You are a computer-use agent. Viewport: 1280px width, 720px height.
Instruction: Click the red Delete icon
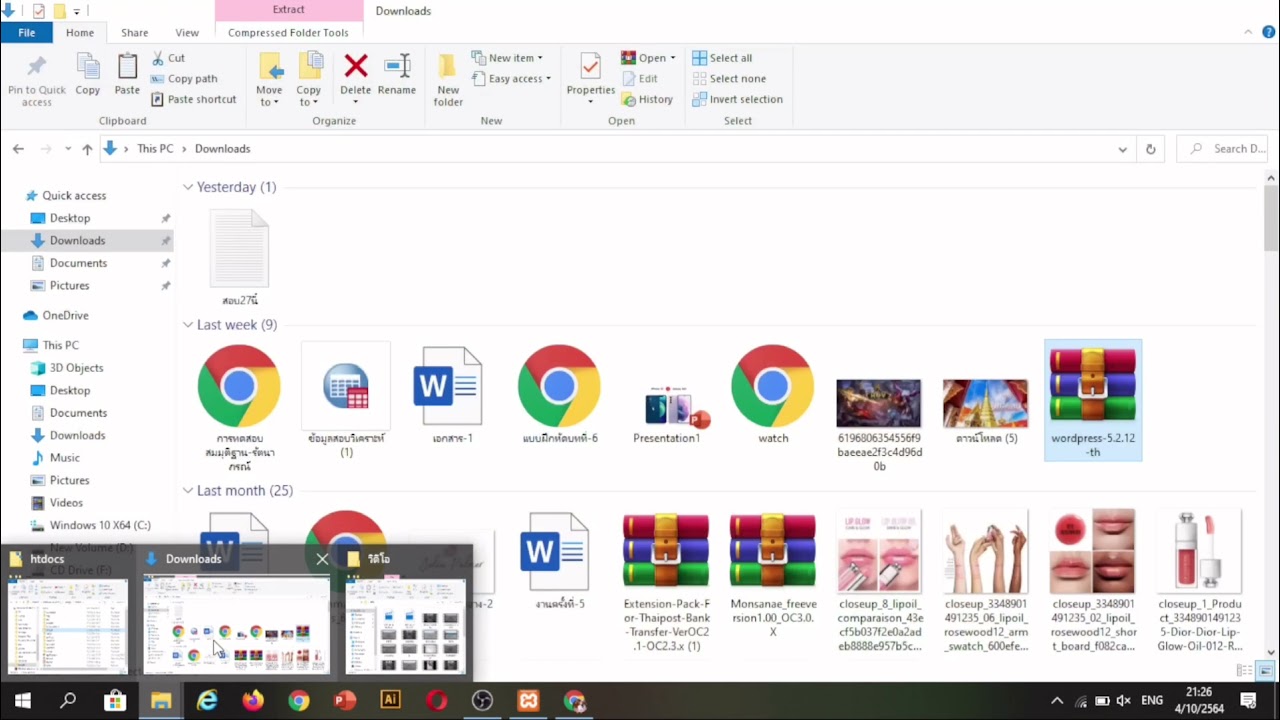pos(355,67)
